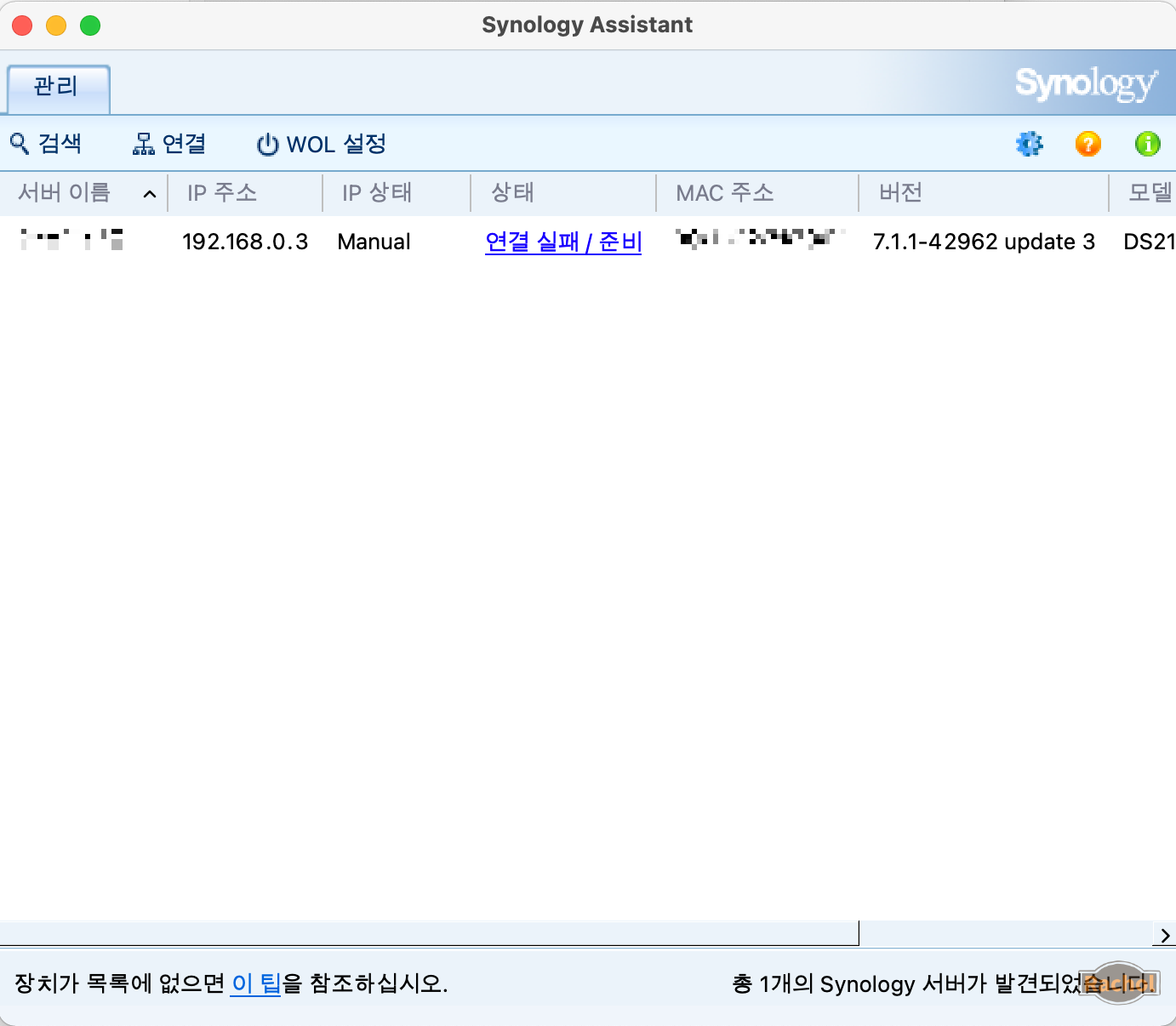Click the 상태 column header
The width and height of the screenshot is (1176, 1026).
tap(563, 193)
